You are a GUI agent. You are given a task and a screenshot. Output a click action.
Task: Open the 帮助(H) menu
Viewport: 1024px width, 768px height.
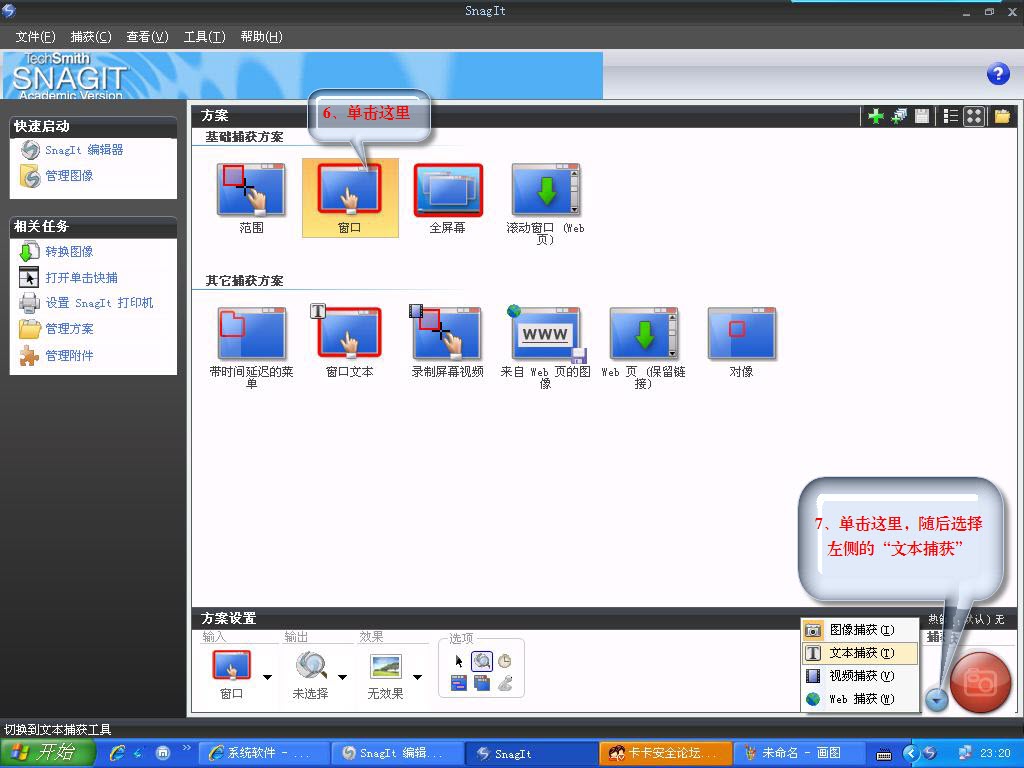[261, 37]
